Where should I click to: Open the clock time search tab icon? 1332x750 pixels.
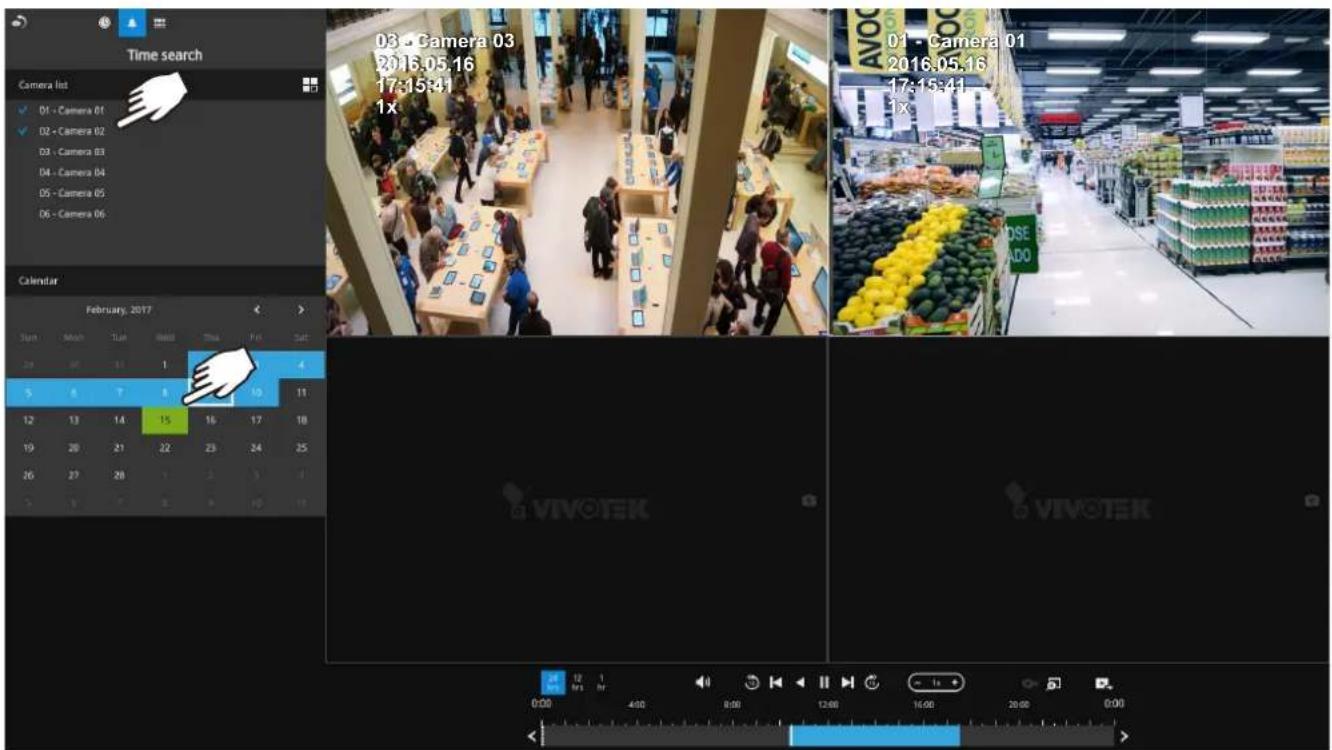pos(105,22)
